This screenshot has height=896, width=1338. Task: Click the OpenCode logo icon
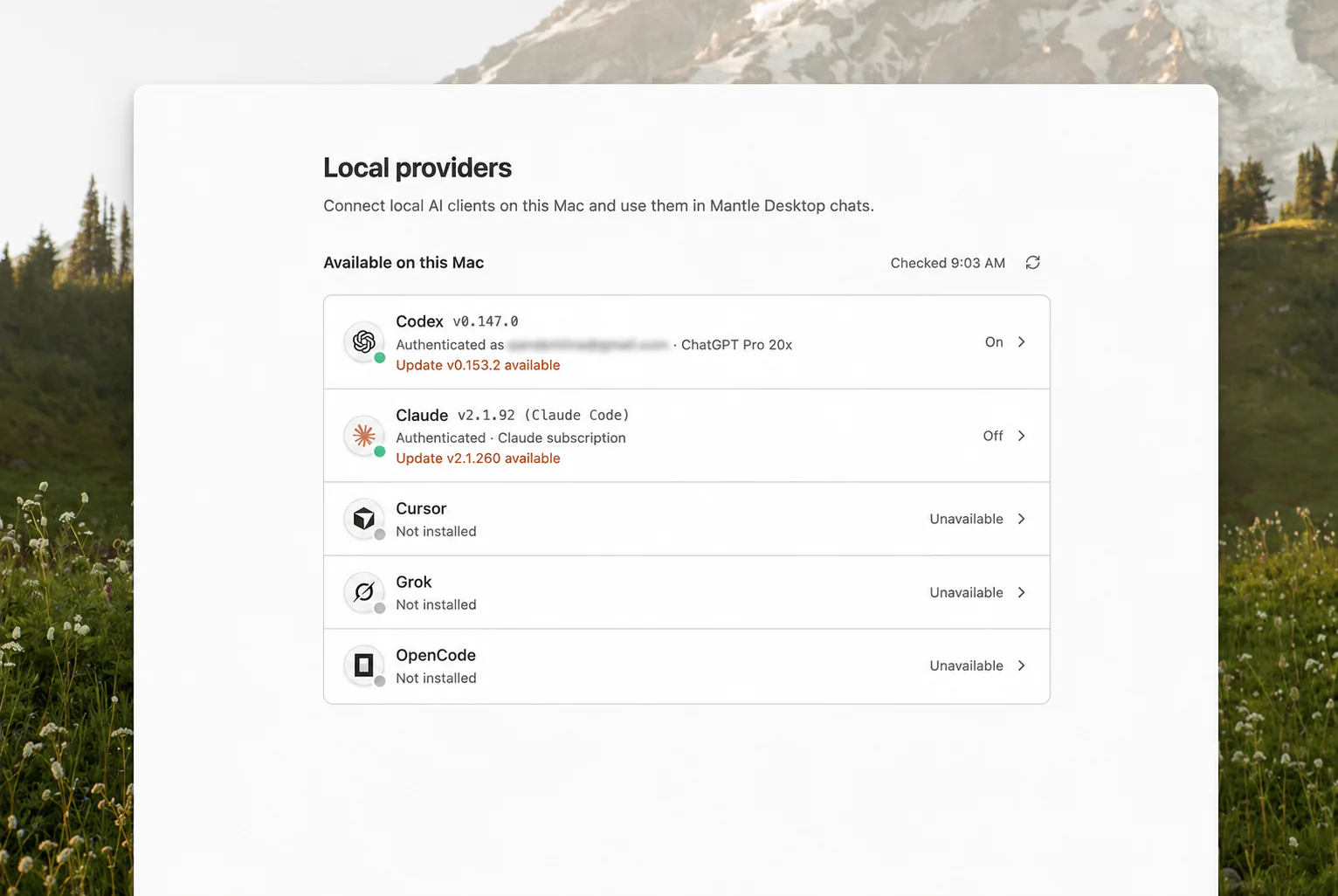364,665
